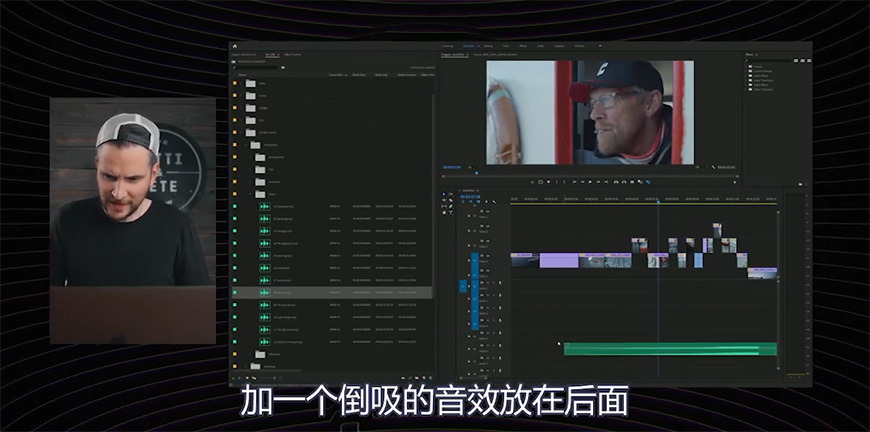
Task: Click the green label swatch of the selected mp3 row
Action: point(235,292)
